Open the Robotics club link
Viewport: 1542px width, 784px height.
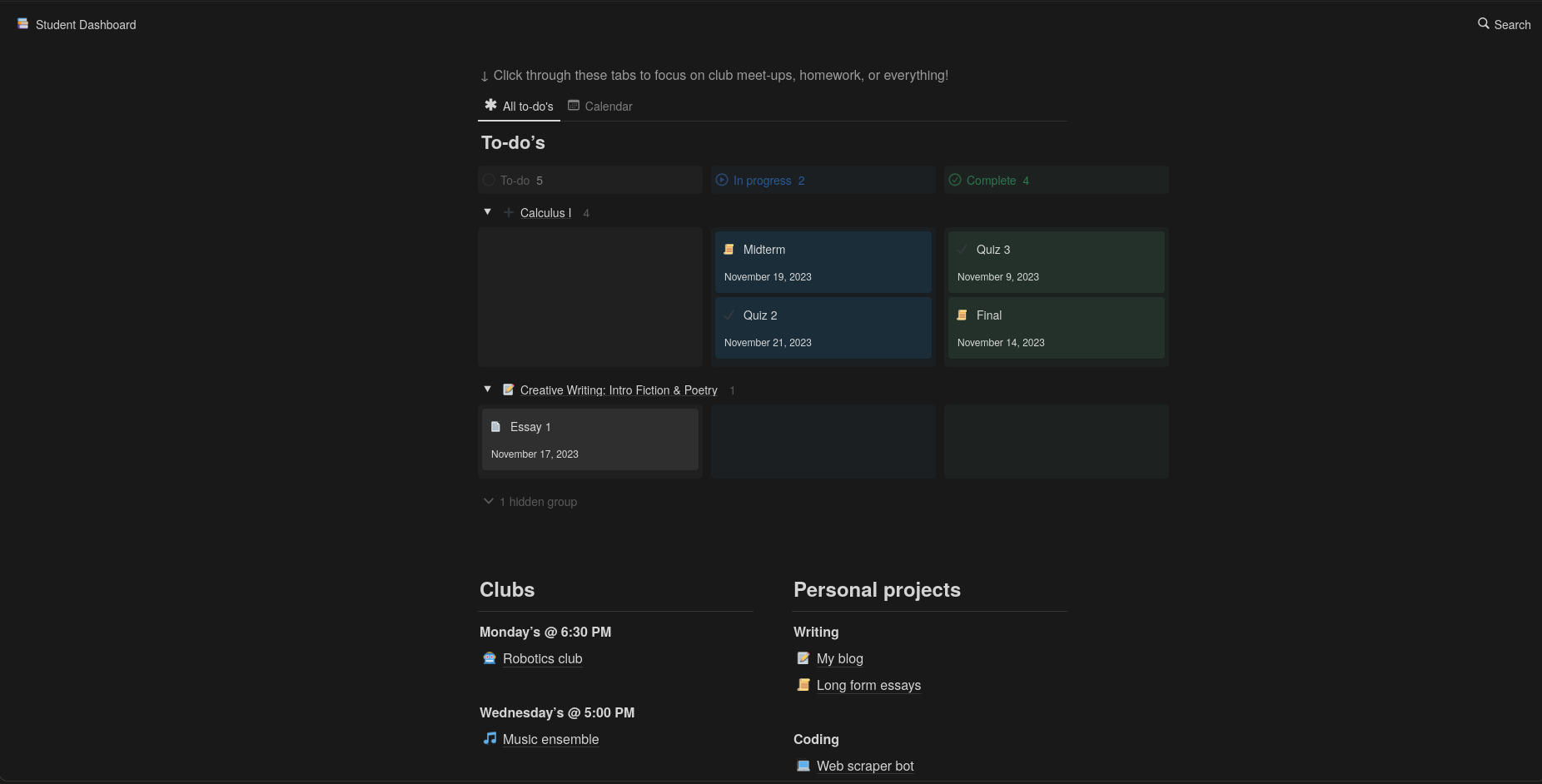pos(543,658)
